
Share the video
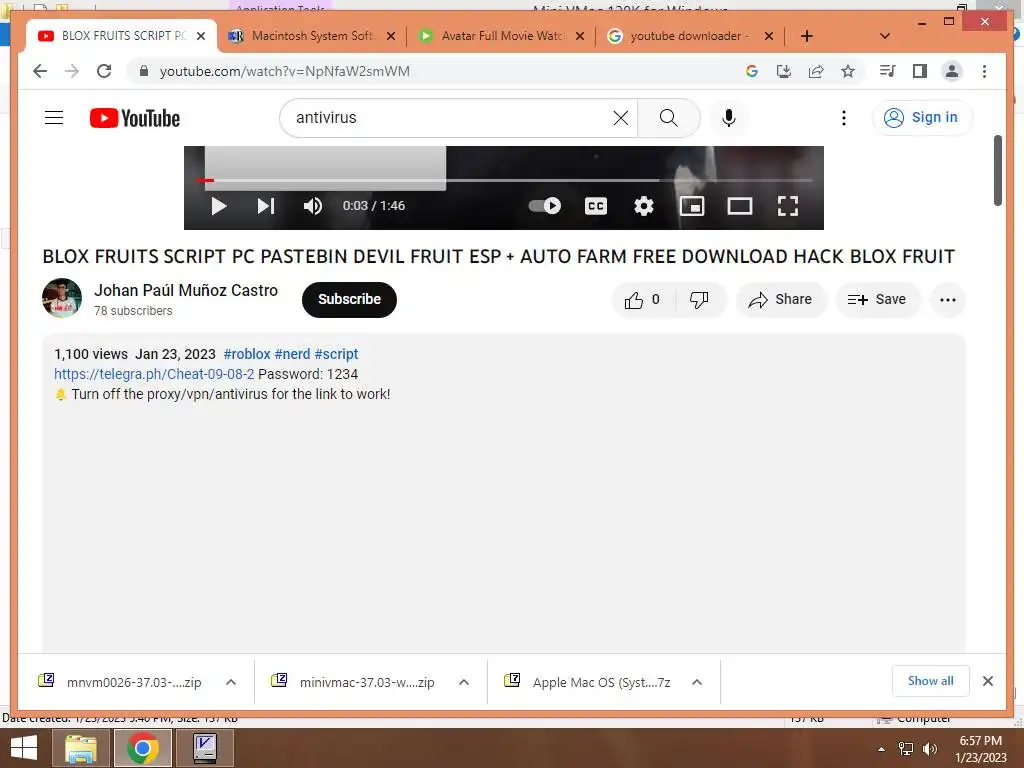tap(781, 300)
